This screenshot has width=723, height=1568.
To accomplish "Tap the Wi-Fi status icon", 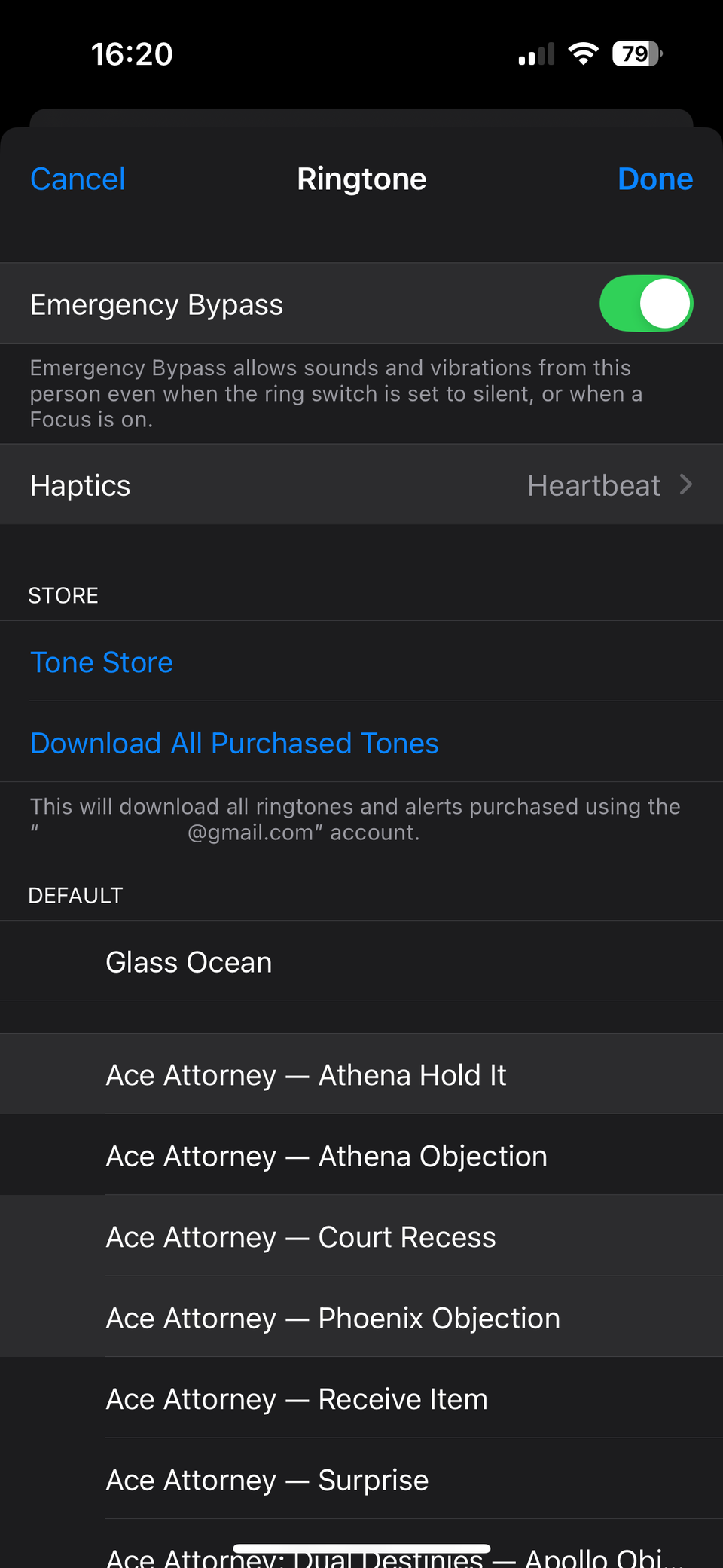I will point(583,54).
